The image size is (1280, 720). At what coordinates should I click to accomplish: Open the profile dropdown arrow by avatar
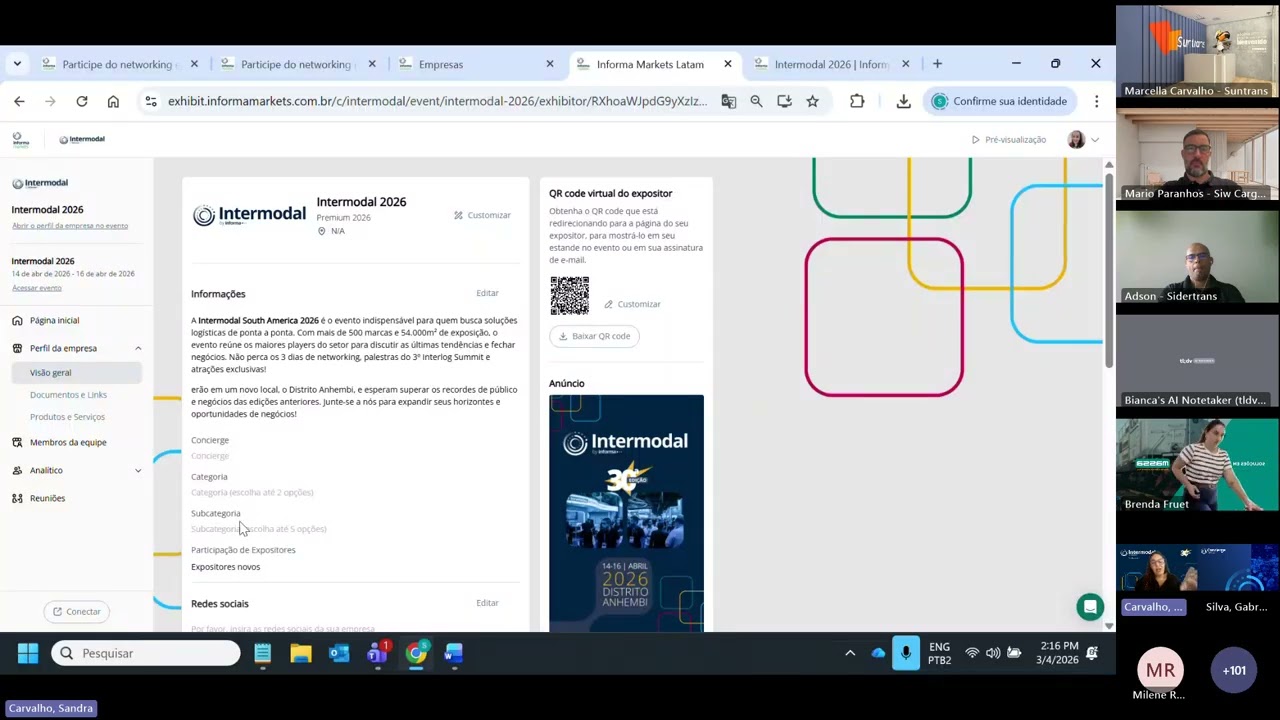coord(1095,140)
